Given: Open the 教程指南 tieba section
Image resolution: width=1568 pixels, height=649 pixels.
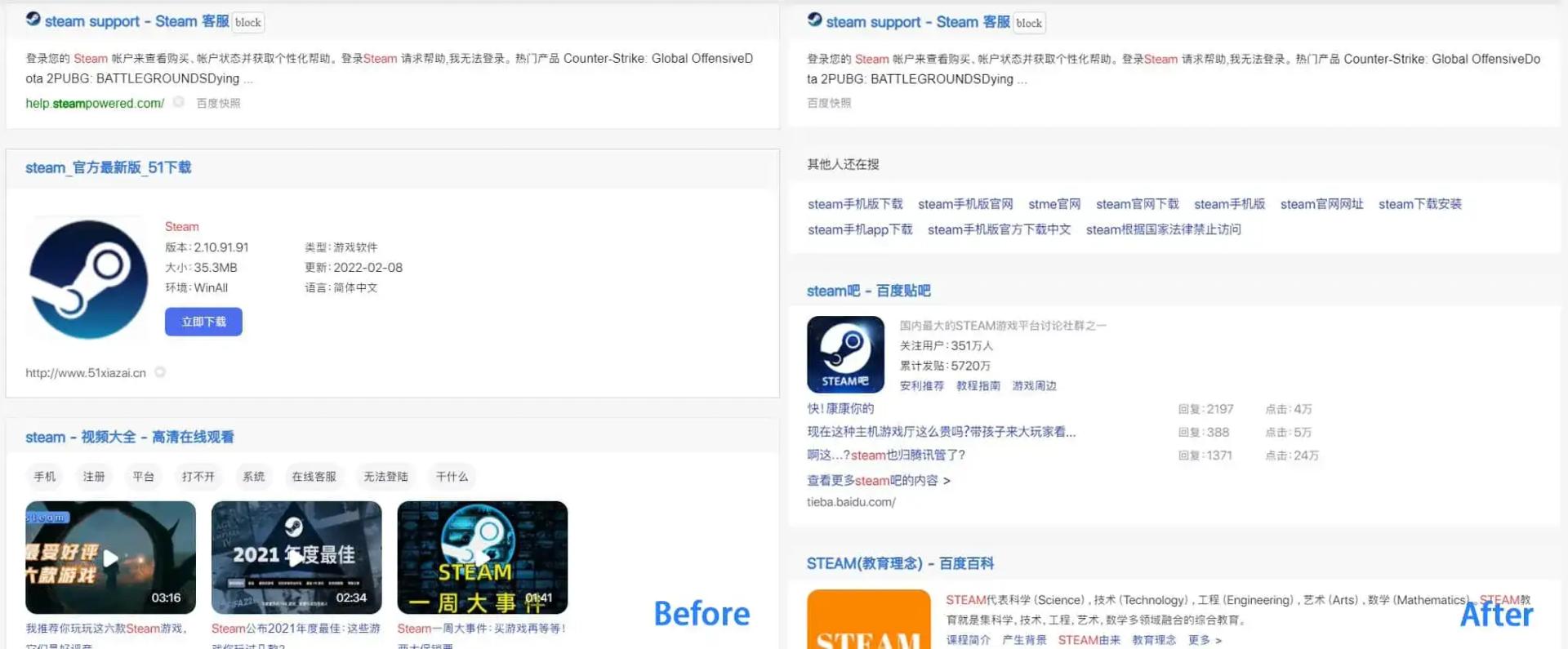Looking at the screenshot, I should [978, 386].
